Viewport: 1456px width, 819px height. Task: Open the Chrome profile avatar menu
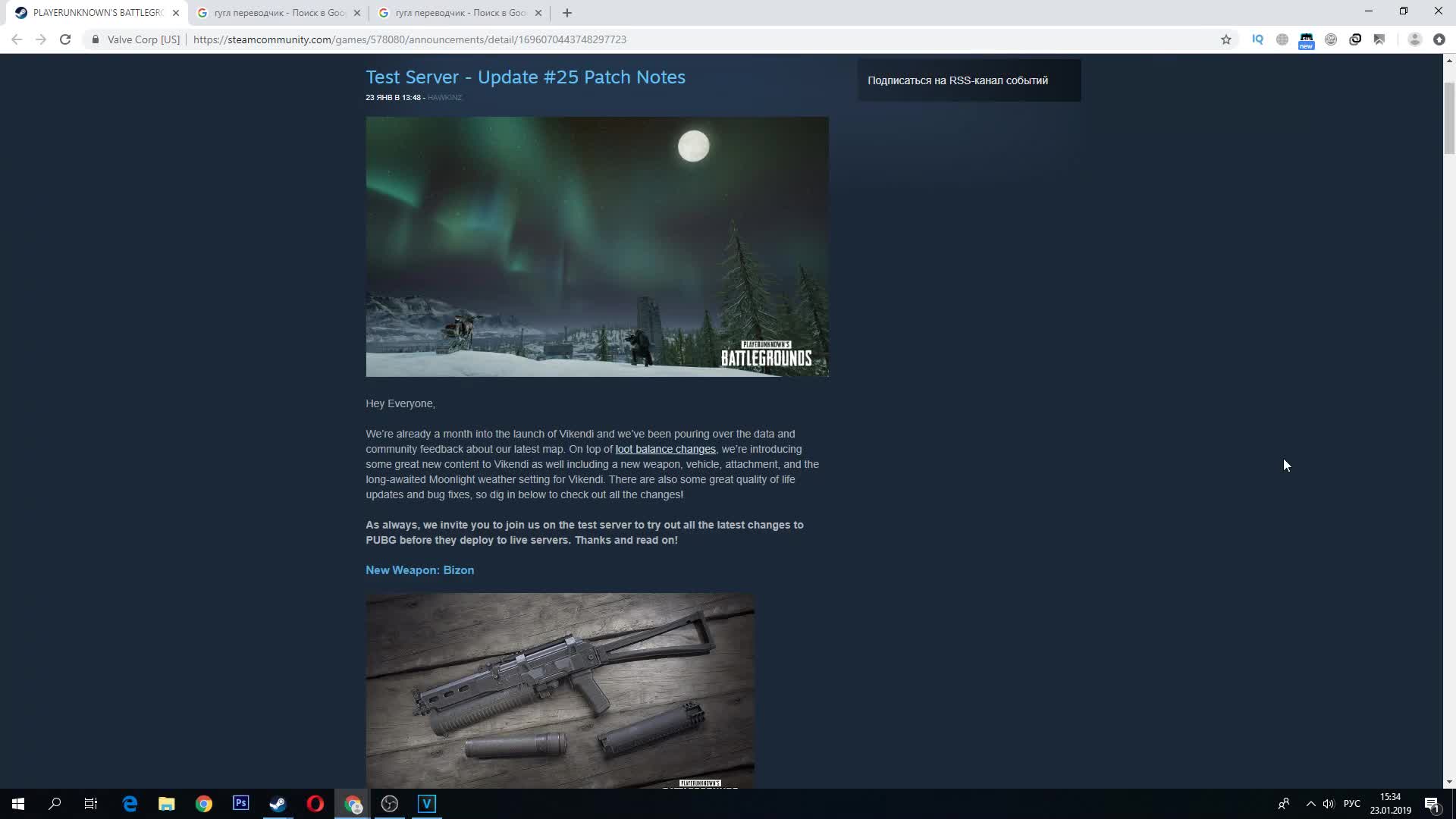1414,39
